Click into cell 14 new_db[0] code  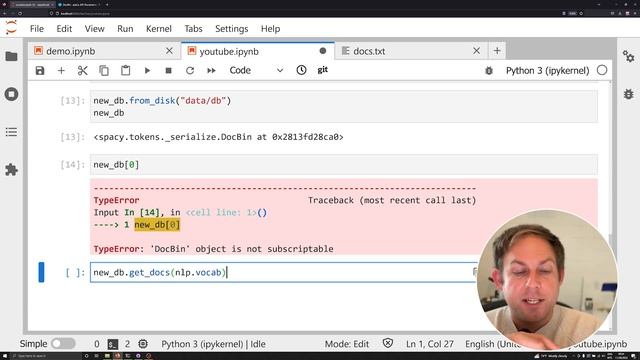click(344, 164)
